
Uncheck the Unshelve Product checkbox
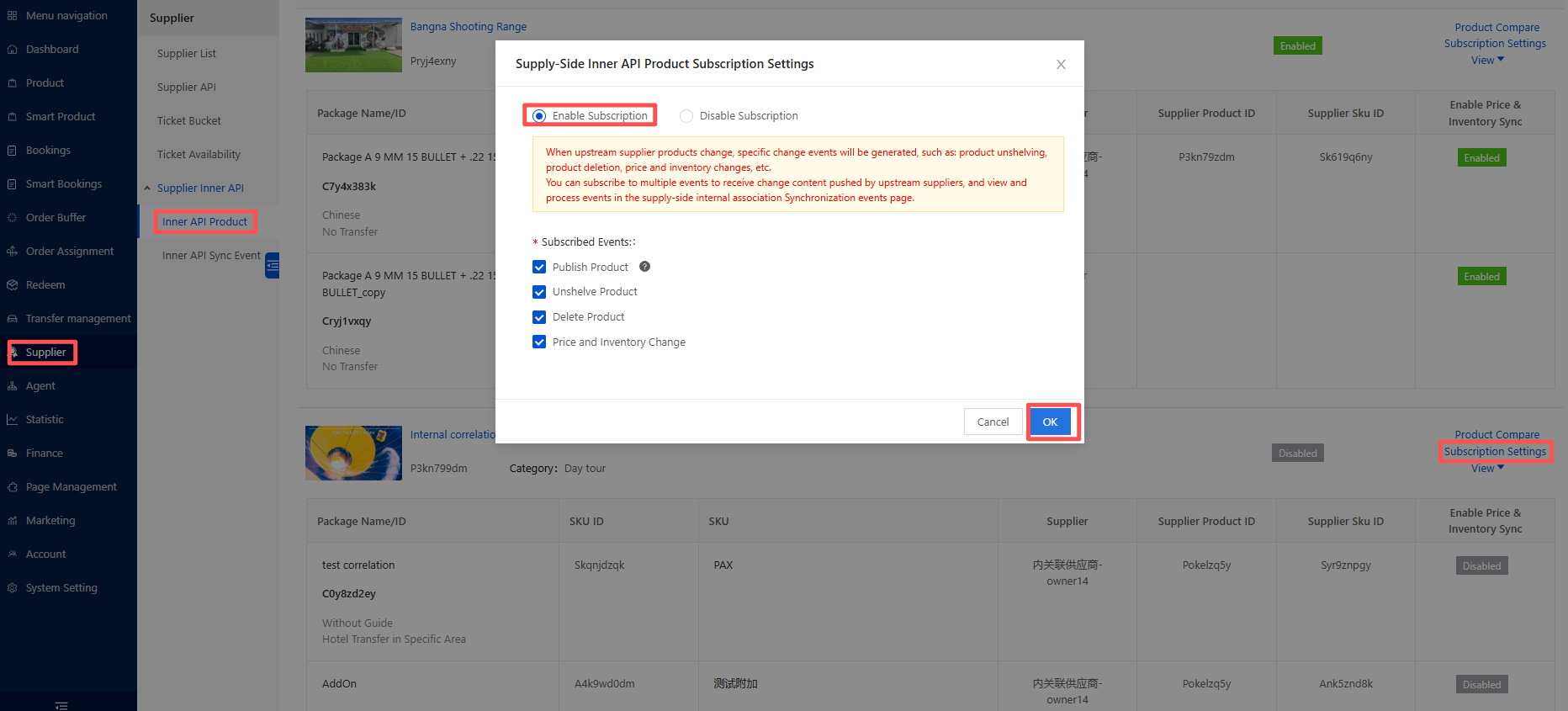(x=539, y=292)
